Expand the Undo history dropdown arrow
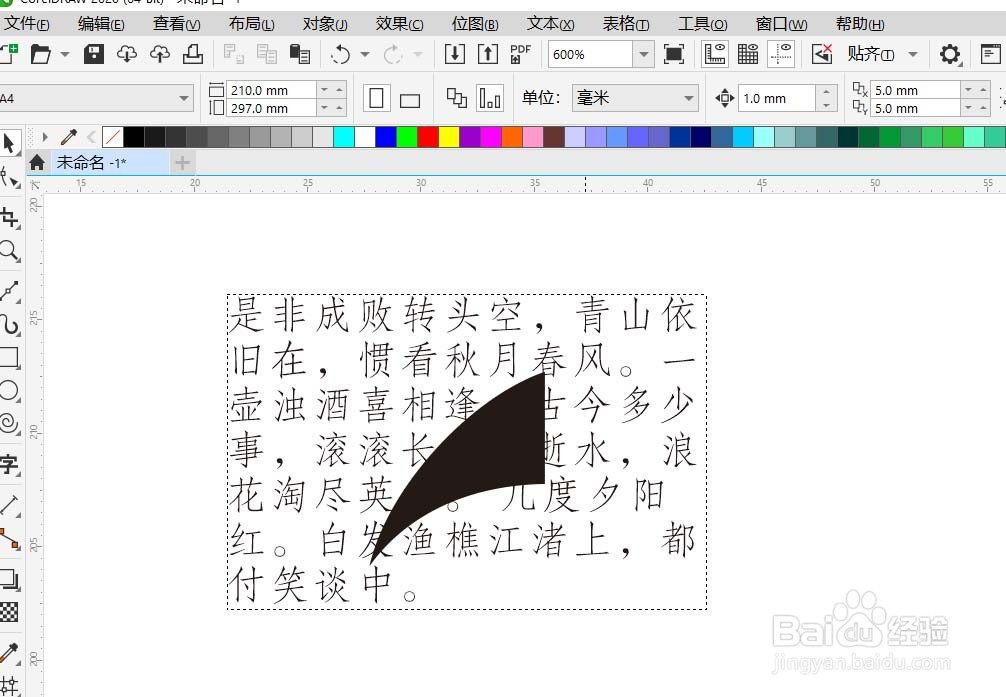This screenshot has height=697, width=1006. (365, 55)
